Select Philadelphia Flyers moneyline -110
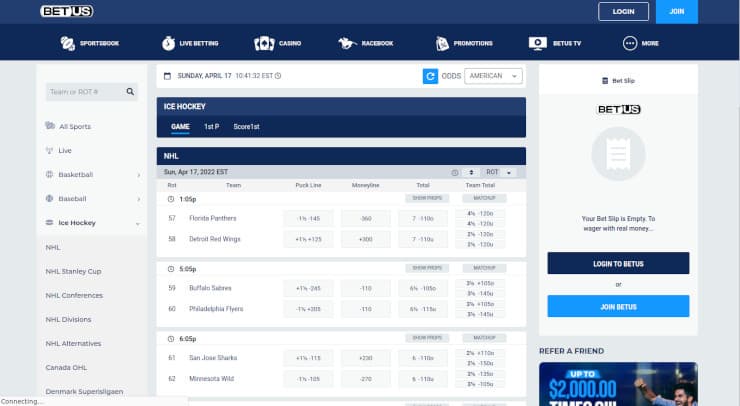Screen dimensions: 740x406 click(x=366, y=309)
